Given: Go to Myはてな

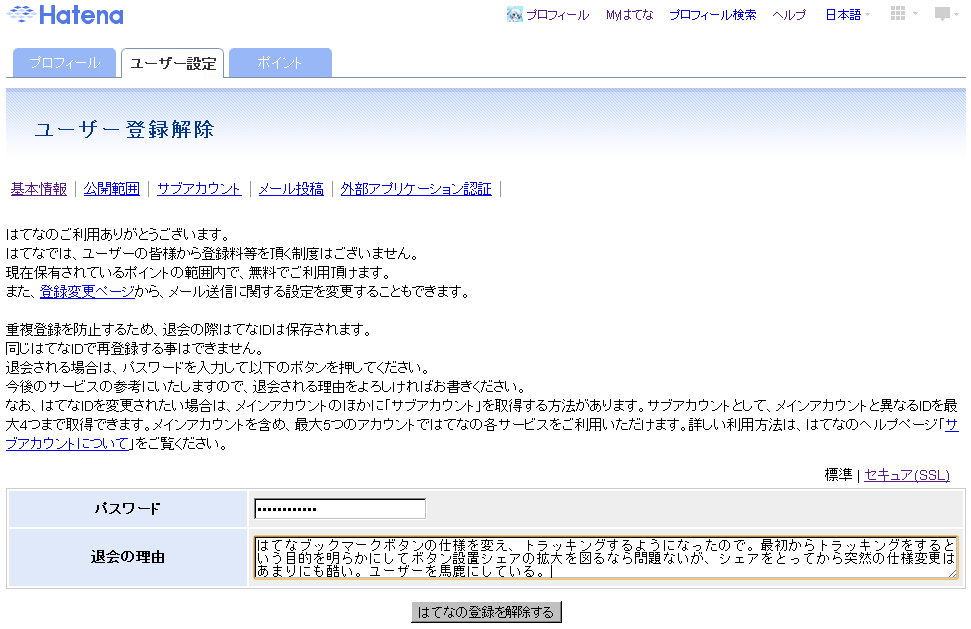Looking at the screenshot, I should click(x=629, y=15).
